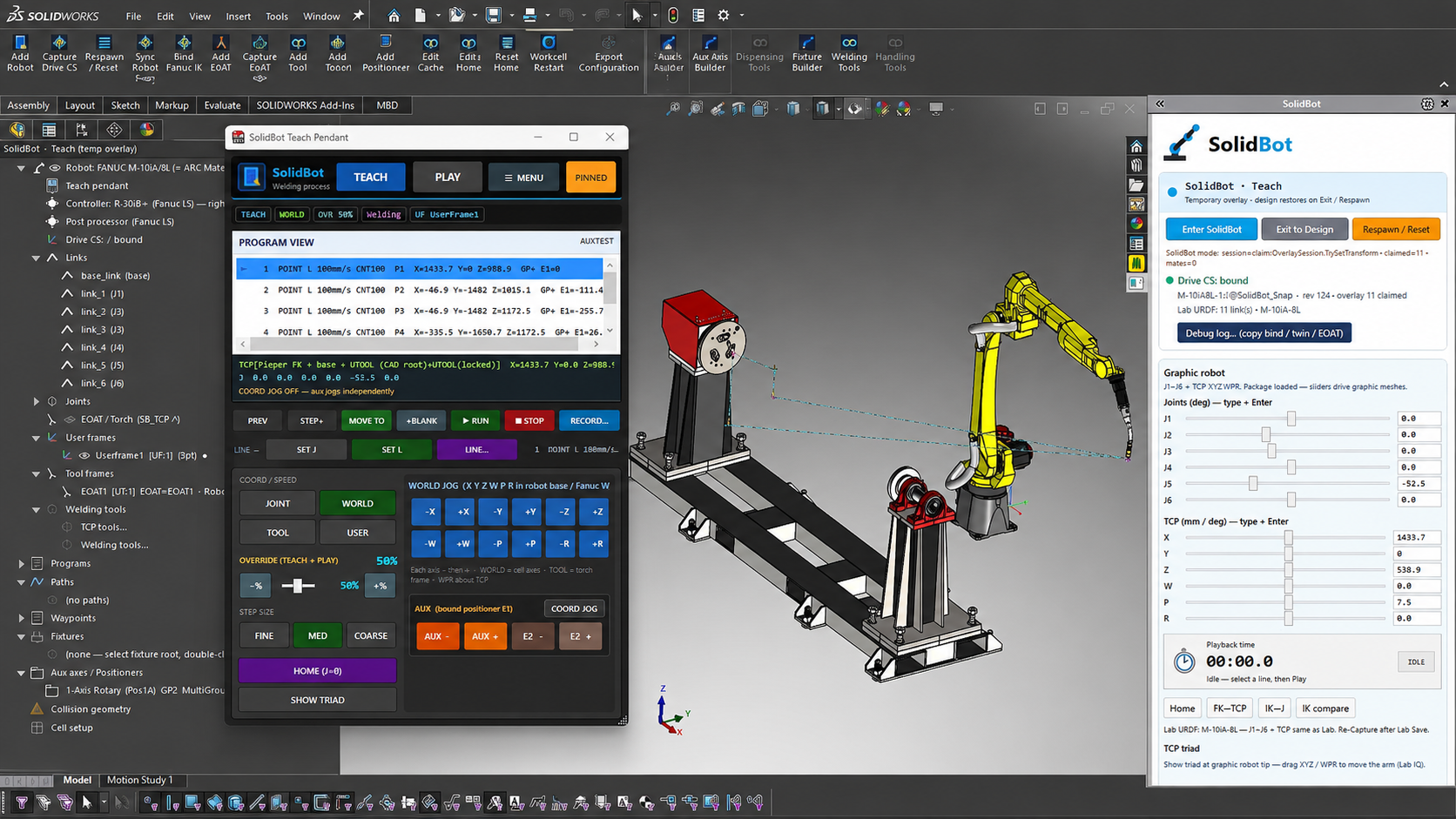This screenshot has height=819, width=1456.
Task: Choose FINE step size
Action: tap(264, 636)
